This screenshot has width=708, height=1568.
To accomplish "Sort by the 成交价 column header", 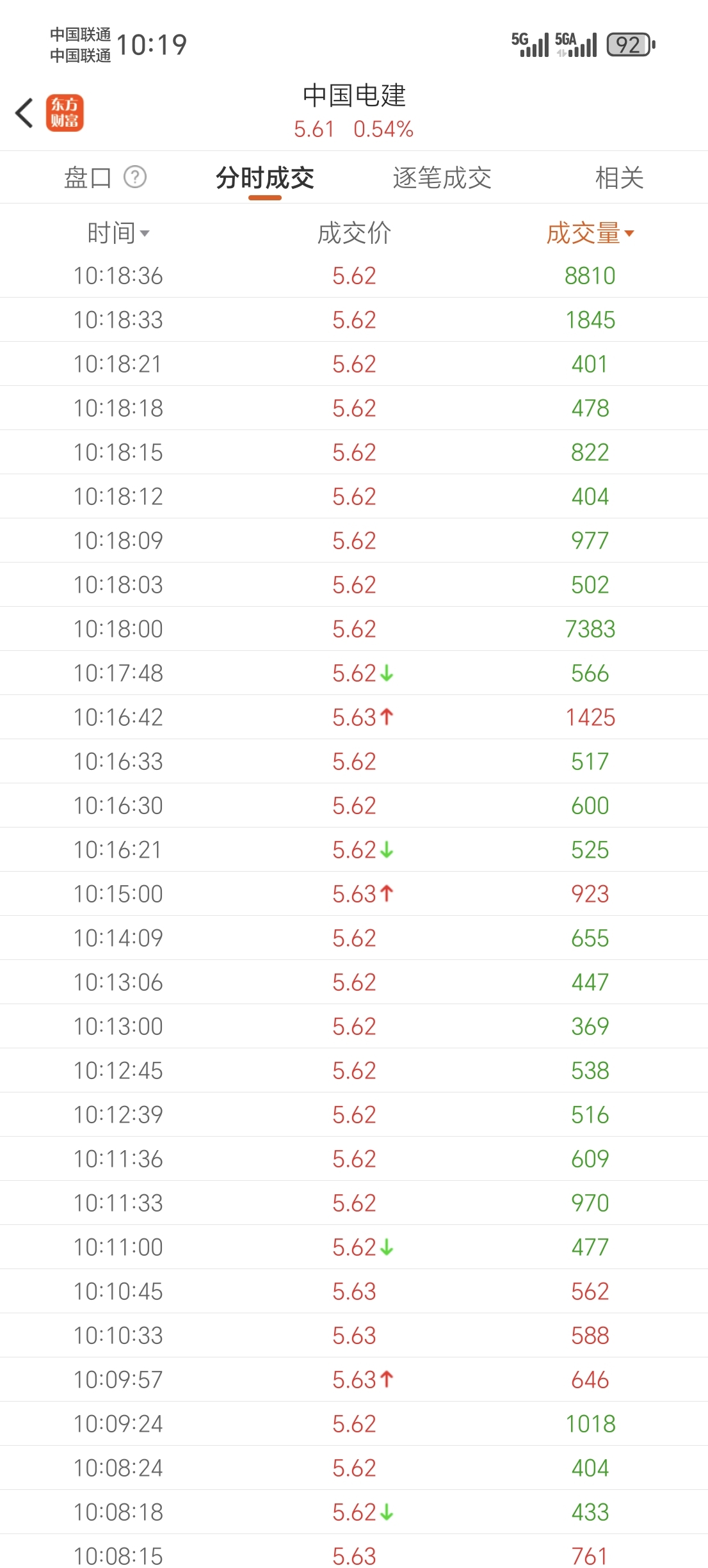I will 354,233.
